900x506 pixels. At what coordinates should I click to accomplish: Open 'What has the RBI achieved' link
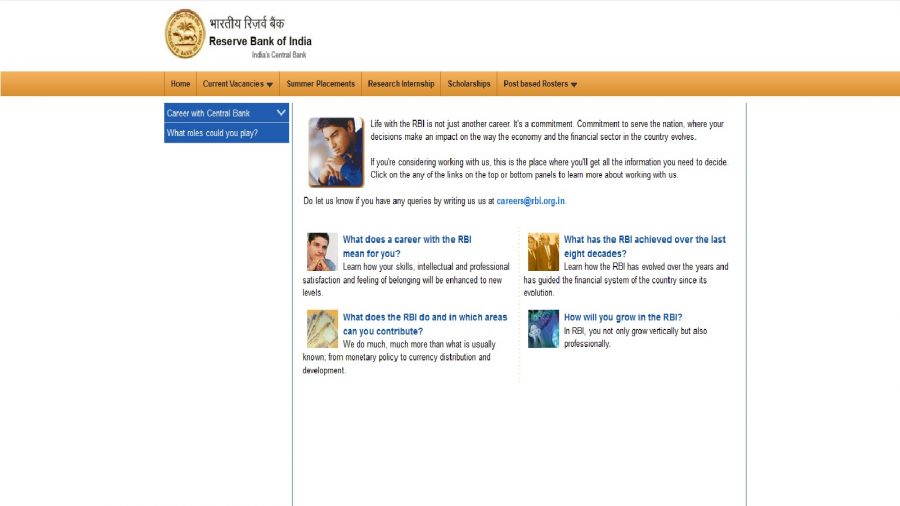645,247
